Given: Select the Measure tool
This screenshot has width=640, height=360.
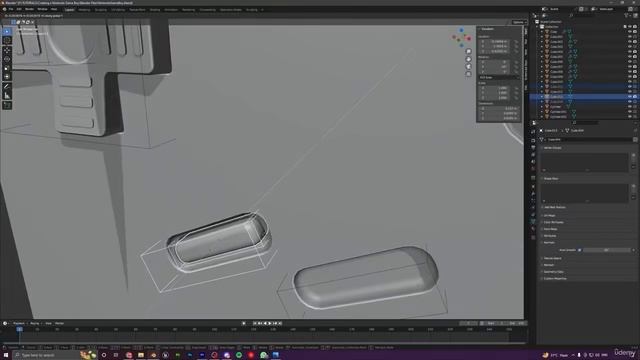Looking at the screenshot, I should click(x=7, y=96).
